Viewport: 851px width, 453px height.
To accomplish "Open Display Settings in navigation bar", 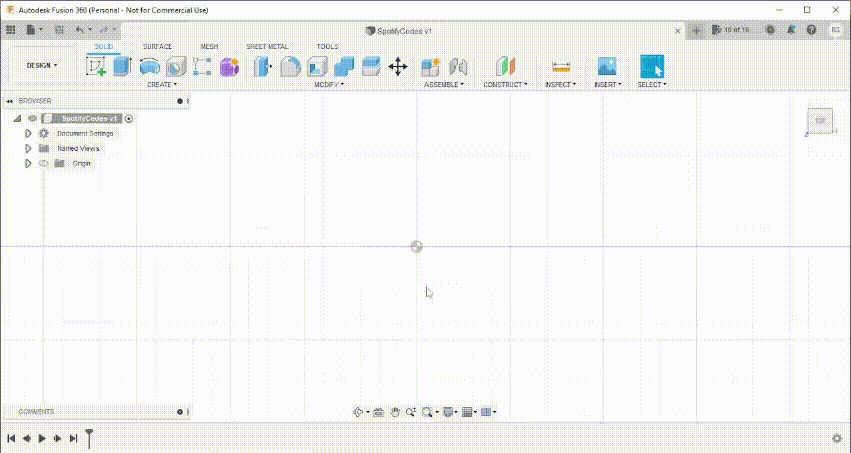I will (448, 412).
